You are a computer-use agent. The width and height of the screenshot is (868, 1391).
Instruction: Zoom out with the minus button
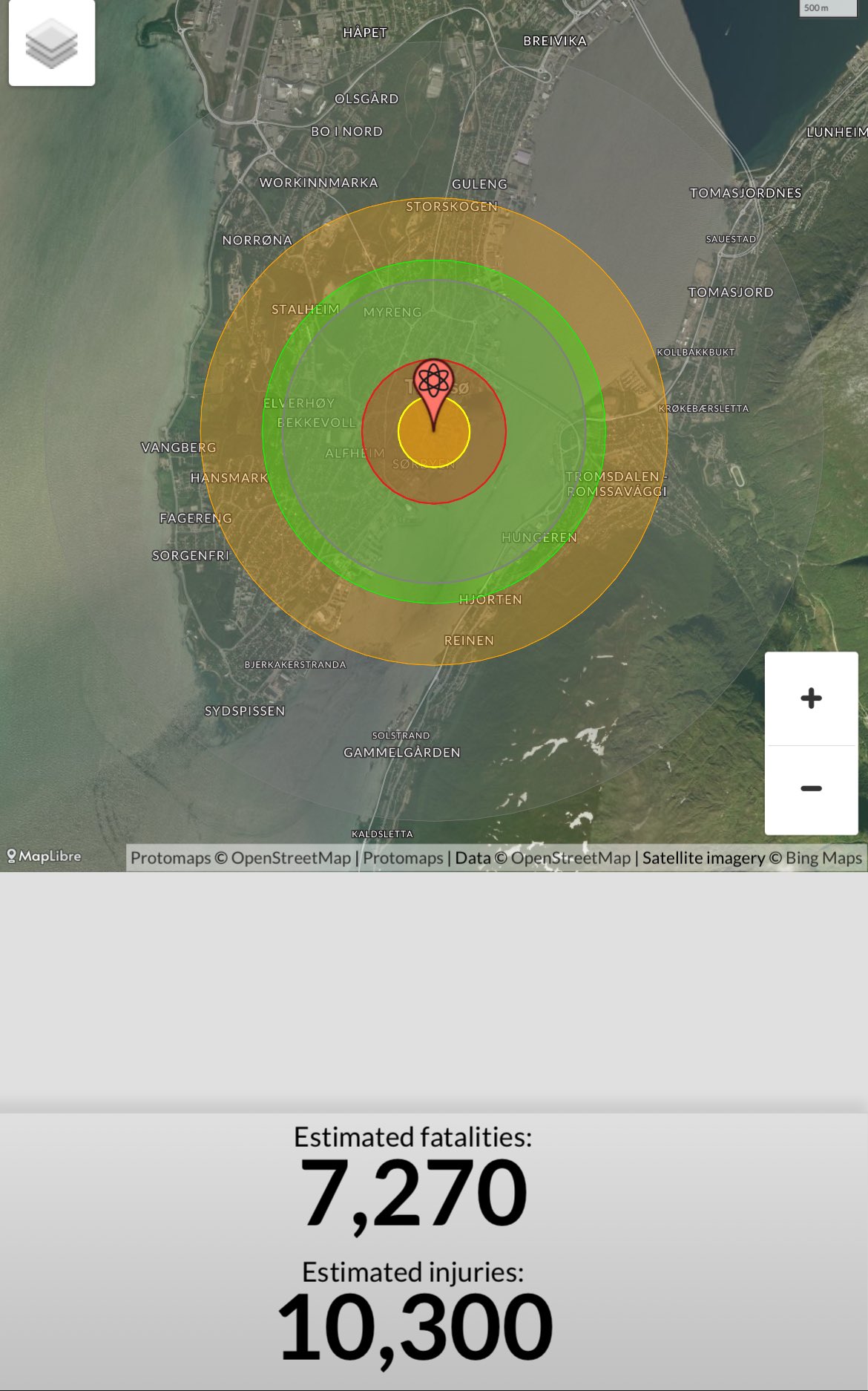811,788
